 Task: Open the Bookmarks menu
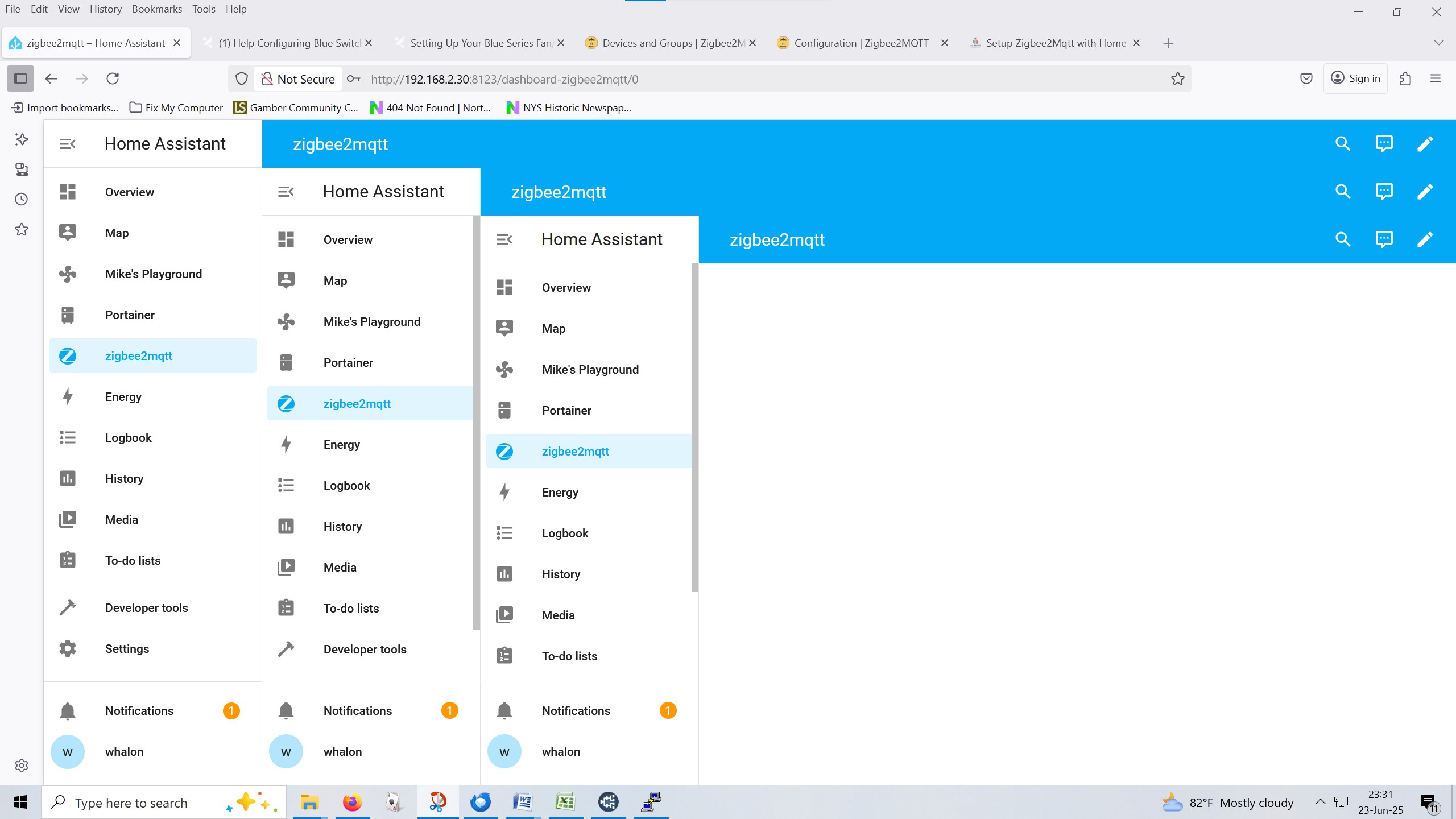coord(157,9)
